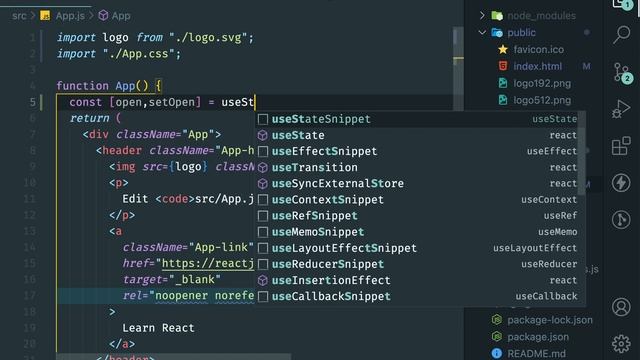Open the Search view in activity bar
640x360 pixels.
622,35
